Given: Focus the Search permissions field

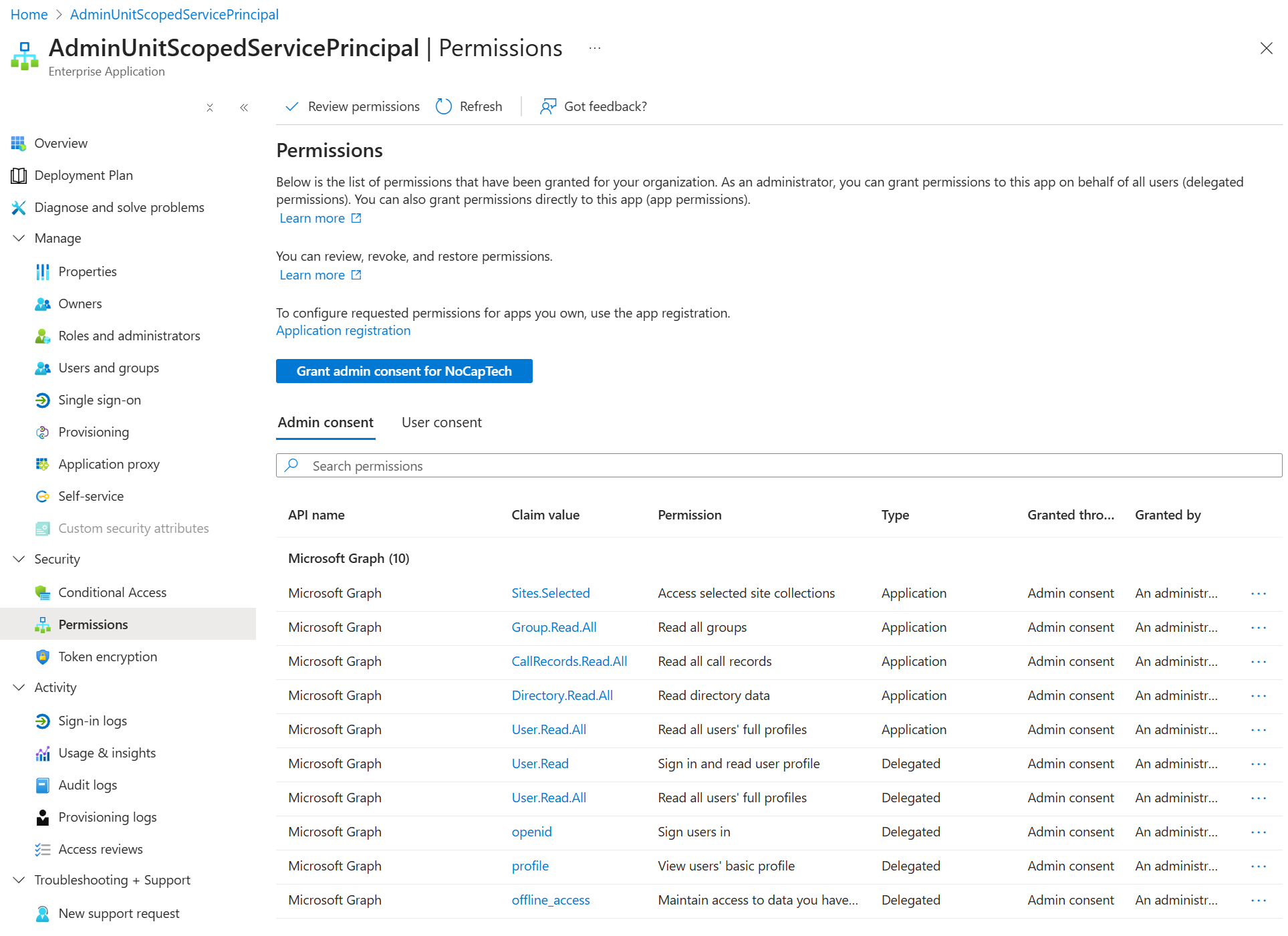Looking at the screenshot, I should tap(779, 465).
